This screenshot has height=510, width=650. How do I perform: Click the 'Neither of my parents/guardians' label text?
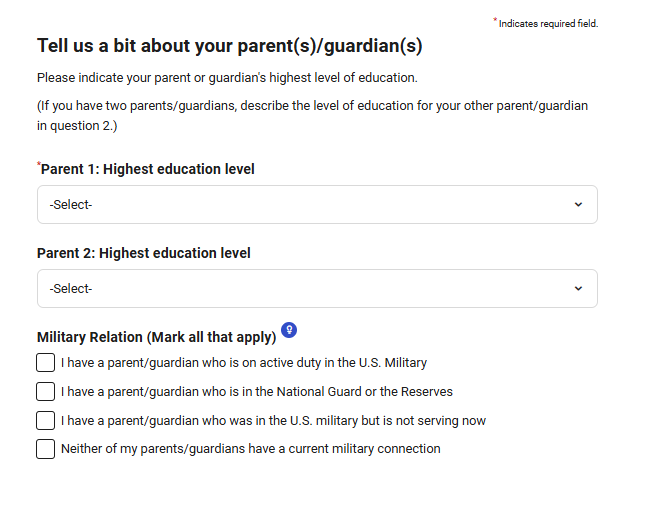pos(250,449)
